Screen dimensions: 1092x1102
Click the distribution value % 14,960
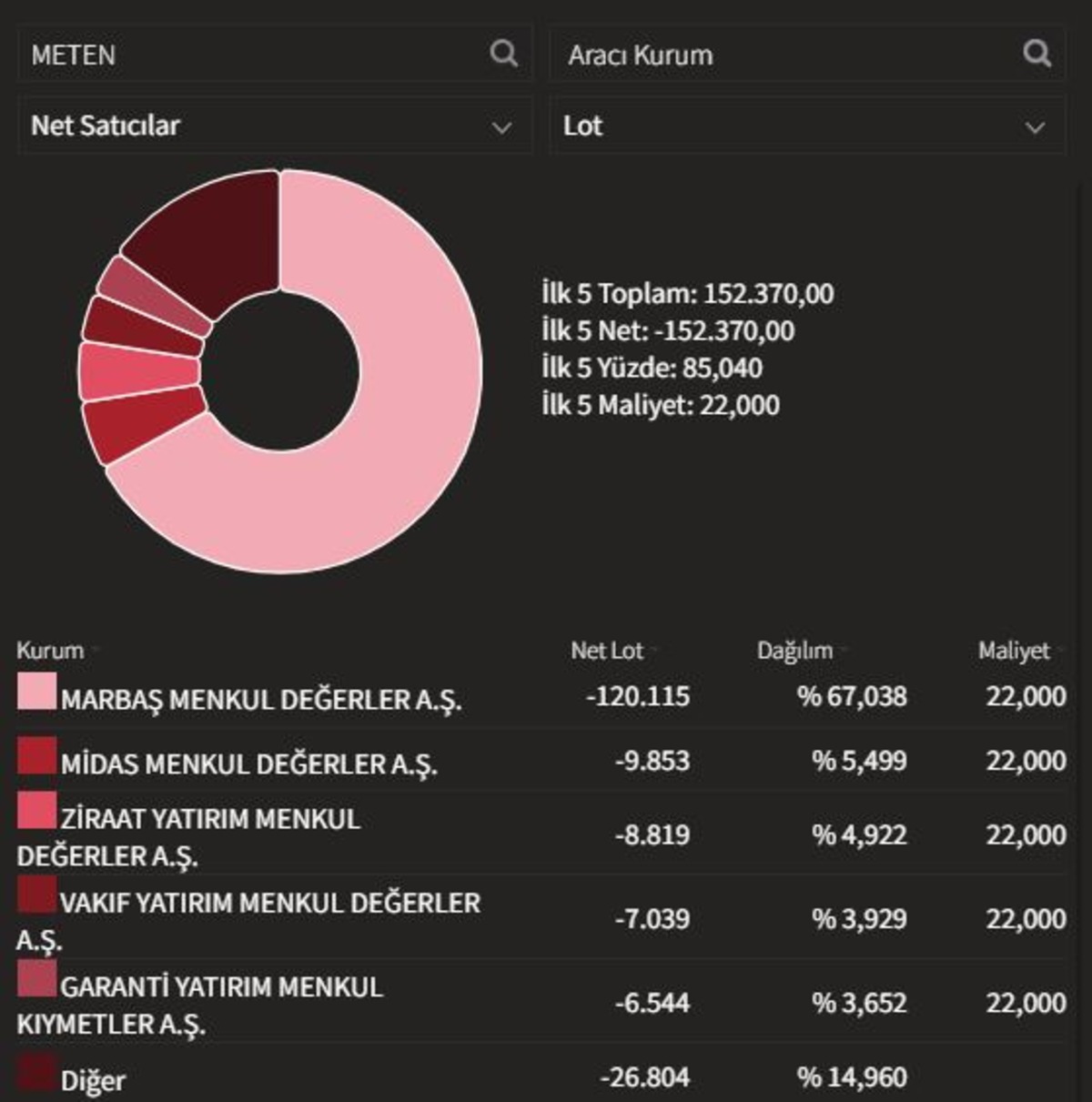852,1077
